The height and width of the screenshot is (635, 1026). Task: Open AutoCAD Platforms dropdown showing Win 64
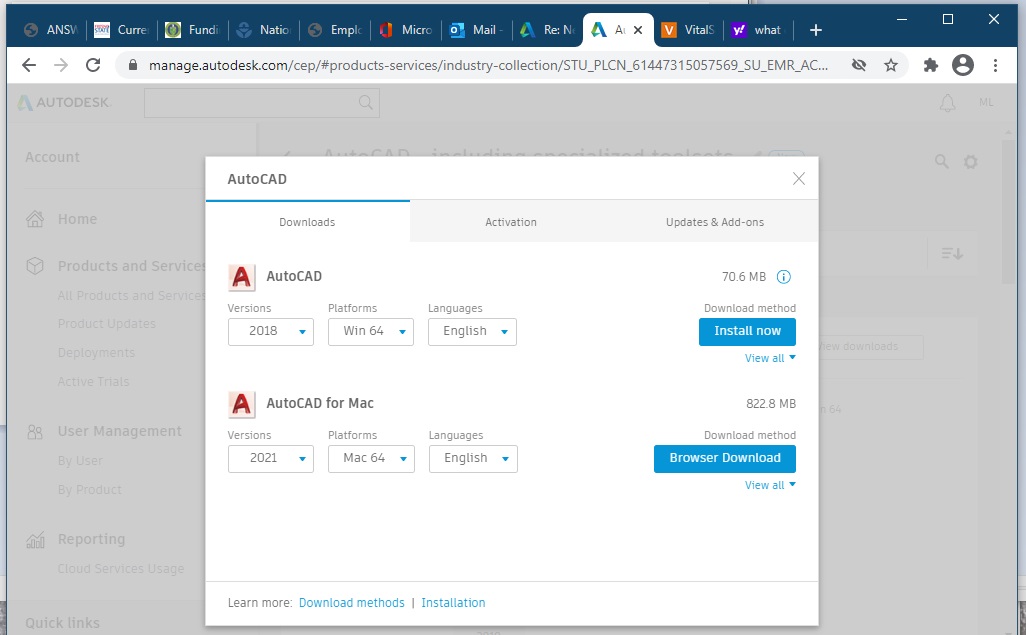[370, 331]
